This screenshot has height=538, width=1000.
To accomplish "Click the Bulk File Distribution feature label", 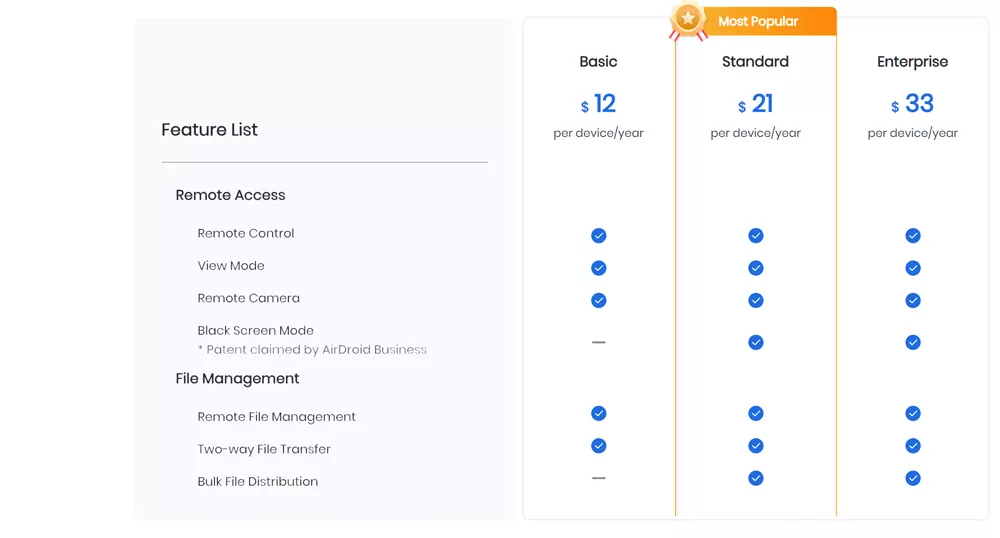I will 258,482.
